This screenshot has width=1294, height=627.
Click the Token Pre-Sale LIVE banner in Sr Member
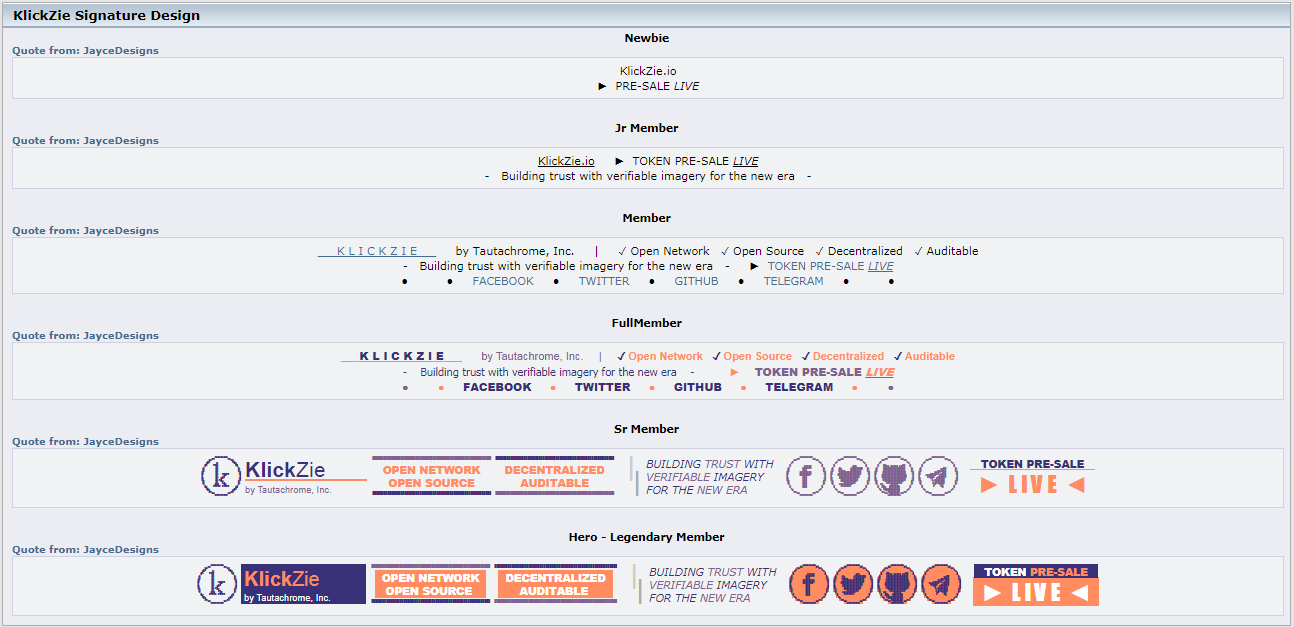(x=1032, y=476)
